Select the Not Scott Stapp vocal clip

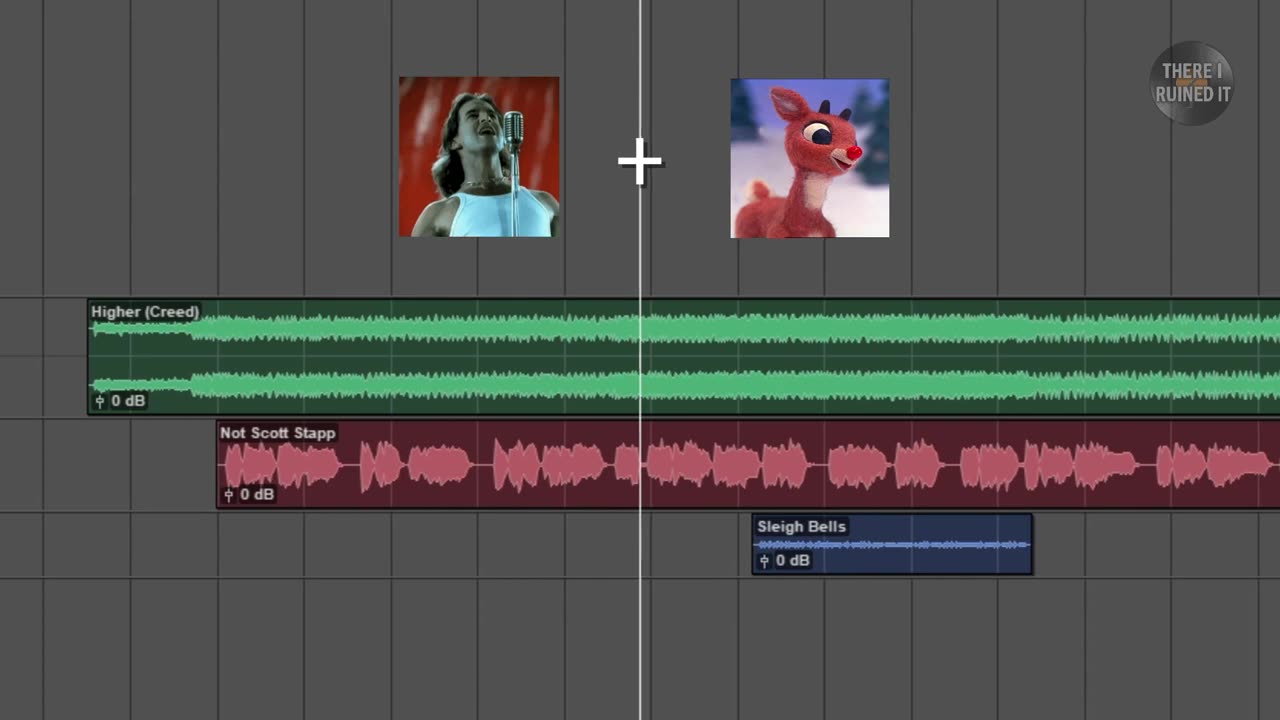748,464
